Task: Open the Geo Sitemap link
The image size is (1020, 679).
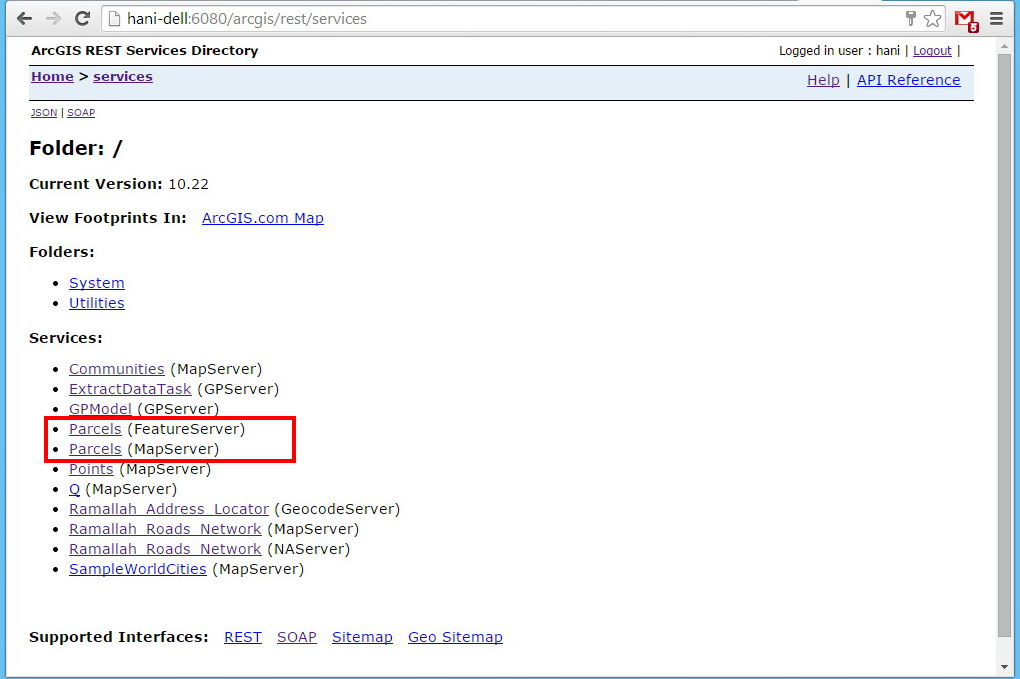Action: click(x=455, y=637)
